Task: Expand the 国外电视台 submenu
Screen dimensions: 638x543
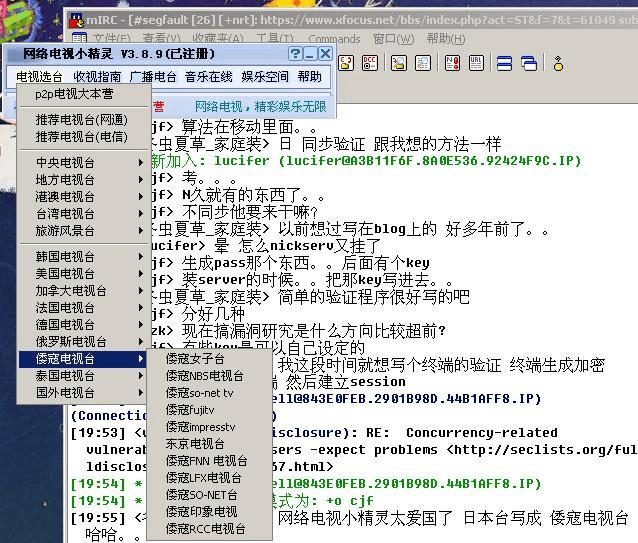Action: [x=84, y=393]
